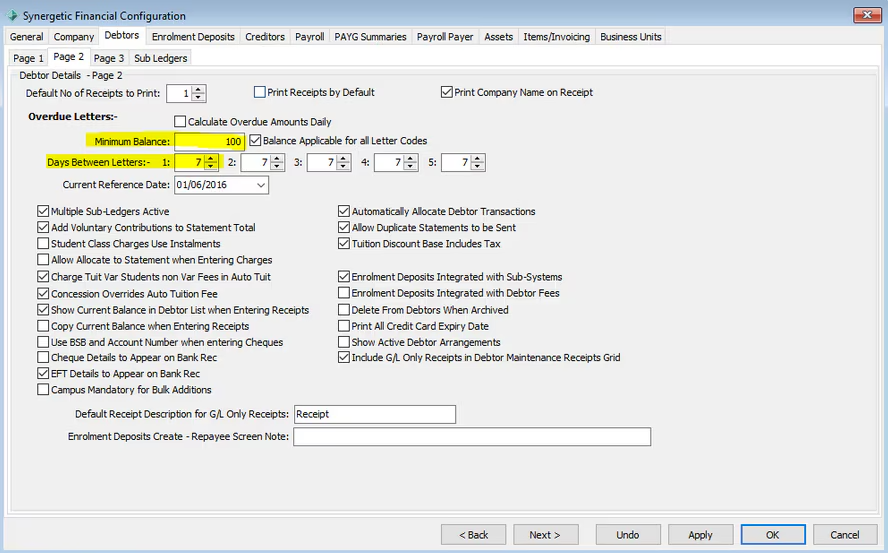The width and height of the screenshot is (888, 553).
Task: Confirm with the OK button
Action: [772, 535]
